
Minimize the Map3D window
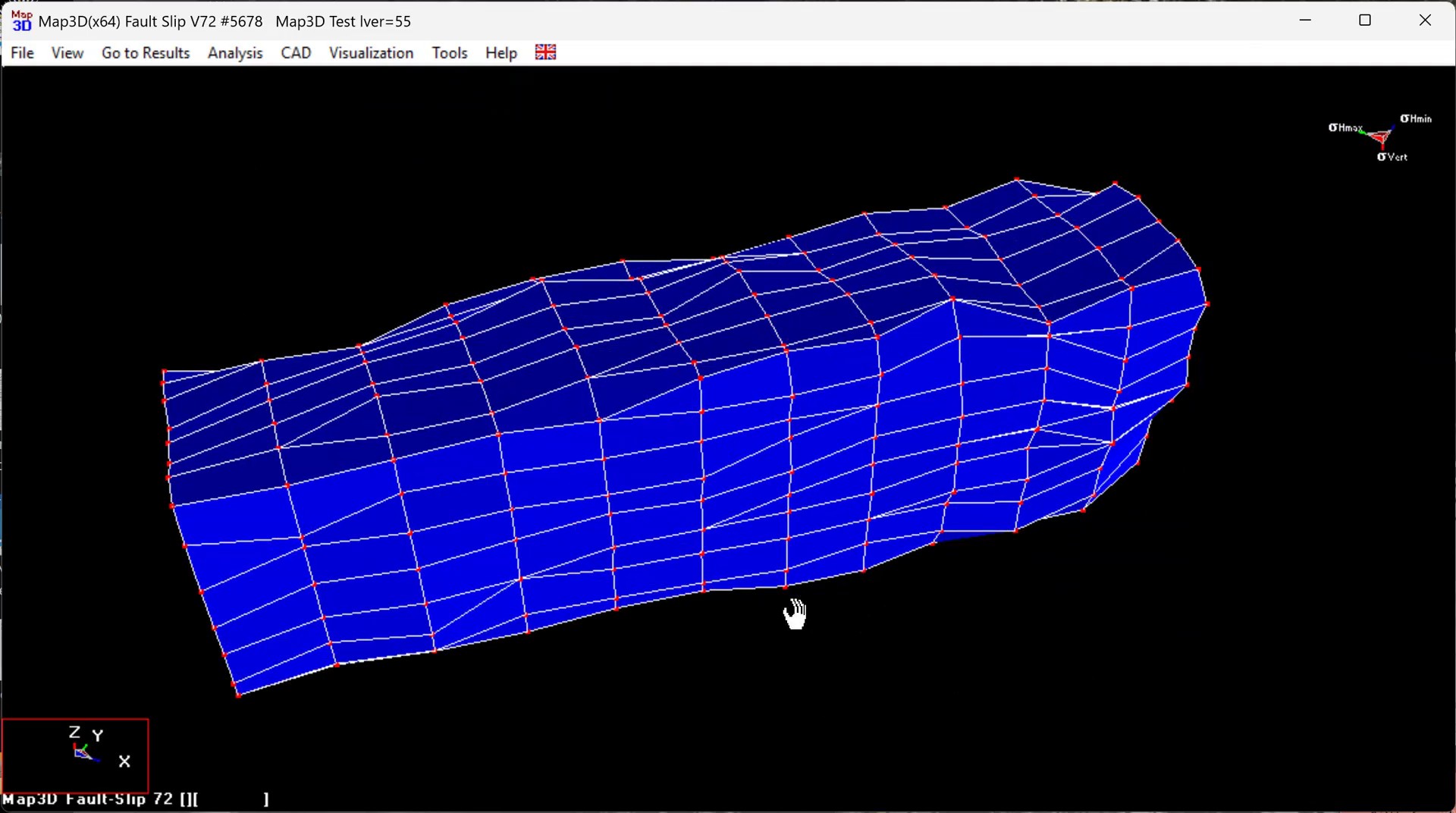(1305, 20)
